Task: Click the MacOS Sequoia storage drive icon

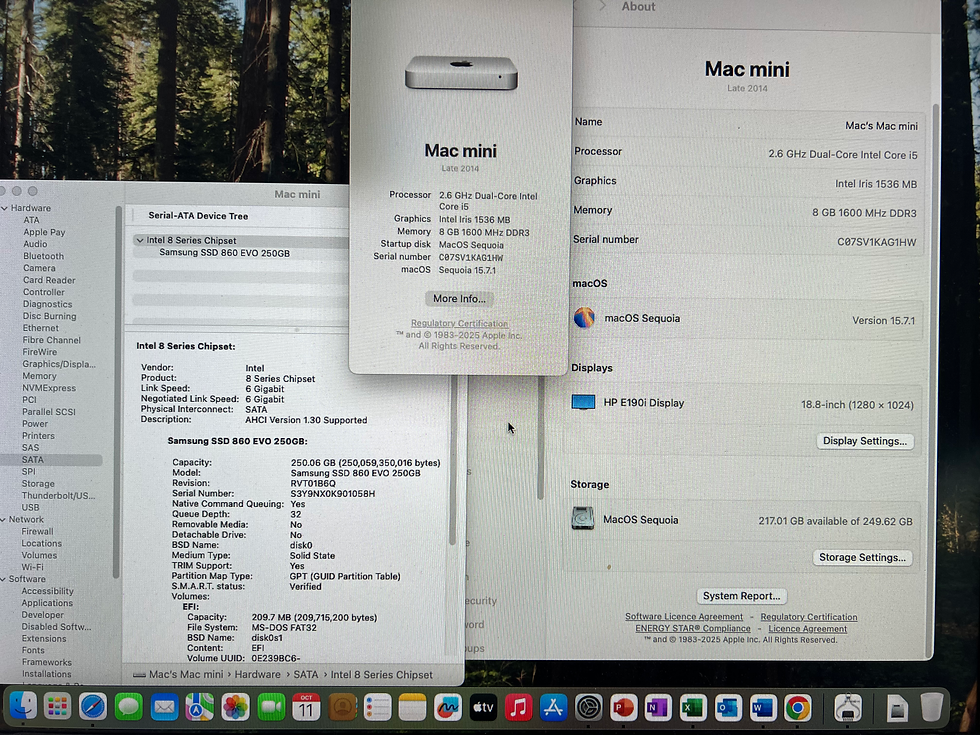Action: tap(583, 519)
